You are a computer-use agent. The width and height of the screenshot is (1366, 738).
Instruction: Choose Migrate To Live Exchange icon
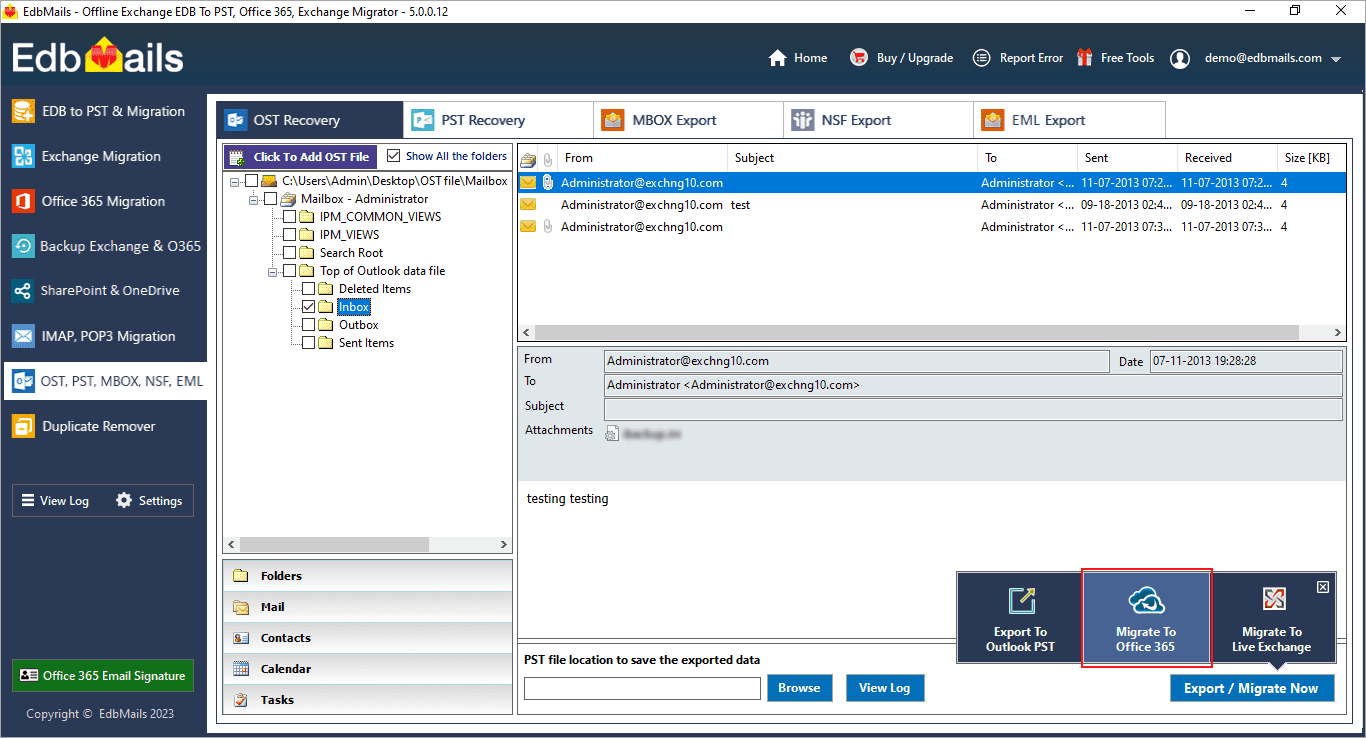point(1272,599)
